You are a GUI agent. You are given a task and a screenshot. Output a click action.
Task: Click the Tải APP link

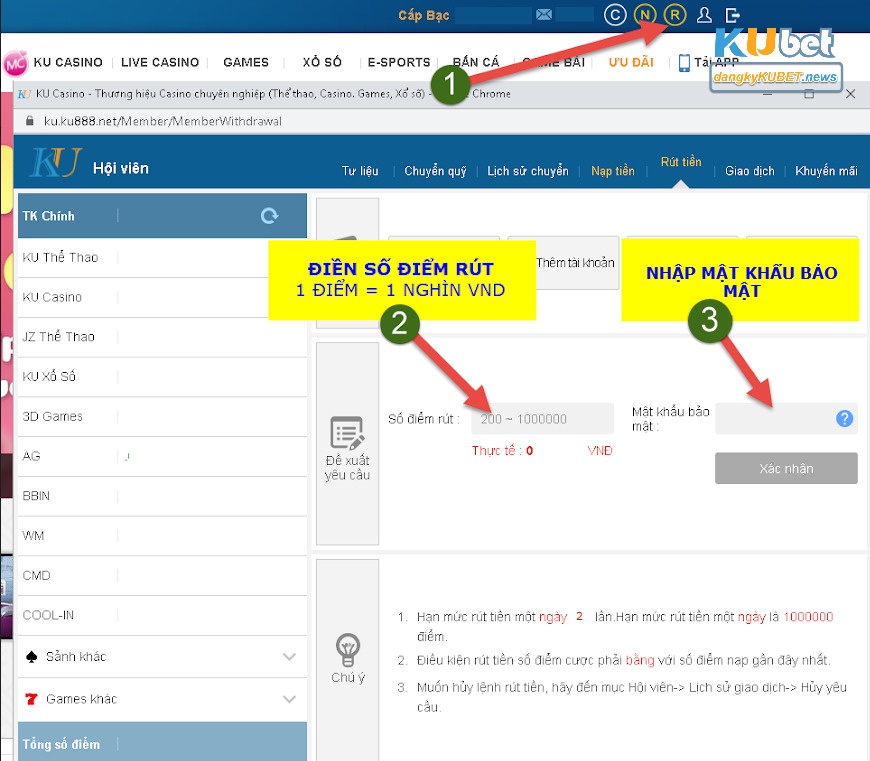(716, 62)
